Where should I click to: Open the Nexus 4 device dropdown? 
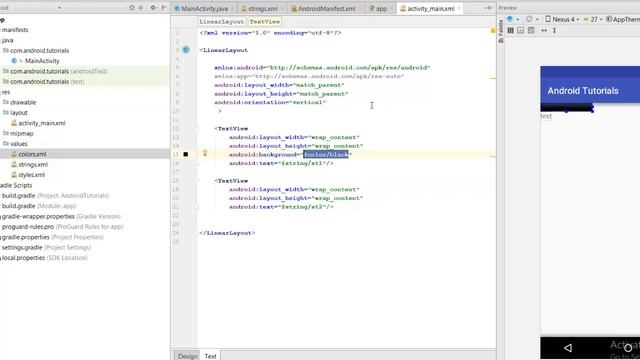click(562, 19)
